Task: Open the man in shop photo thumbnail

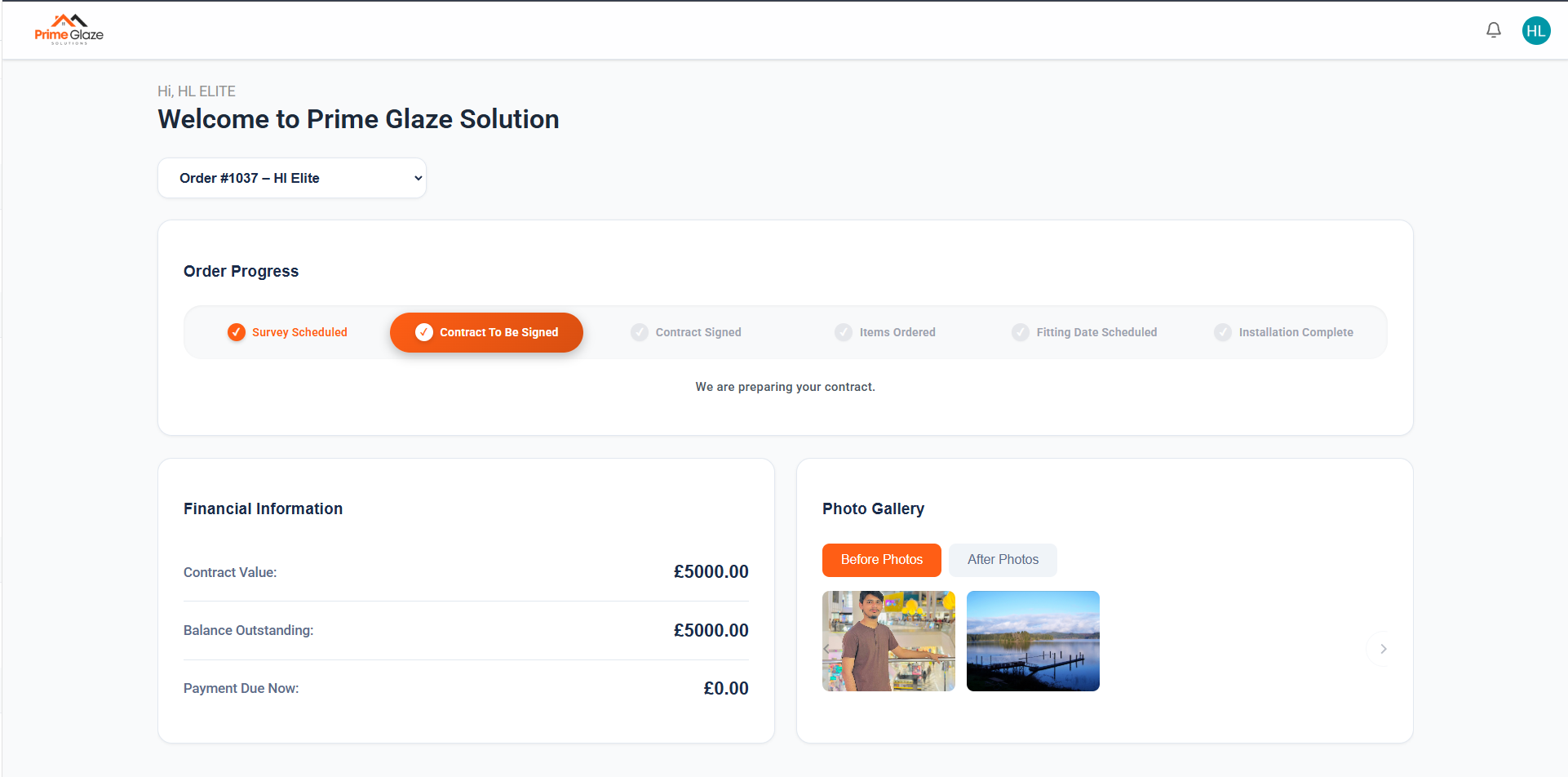Action: tap(889, 641)
